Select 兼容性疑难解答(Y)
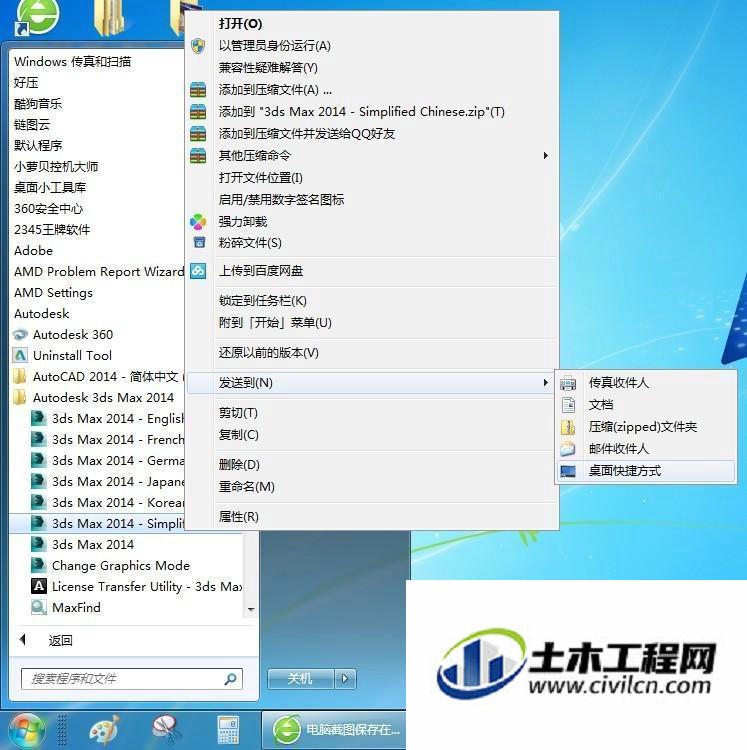 pos(268,67)
